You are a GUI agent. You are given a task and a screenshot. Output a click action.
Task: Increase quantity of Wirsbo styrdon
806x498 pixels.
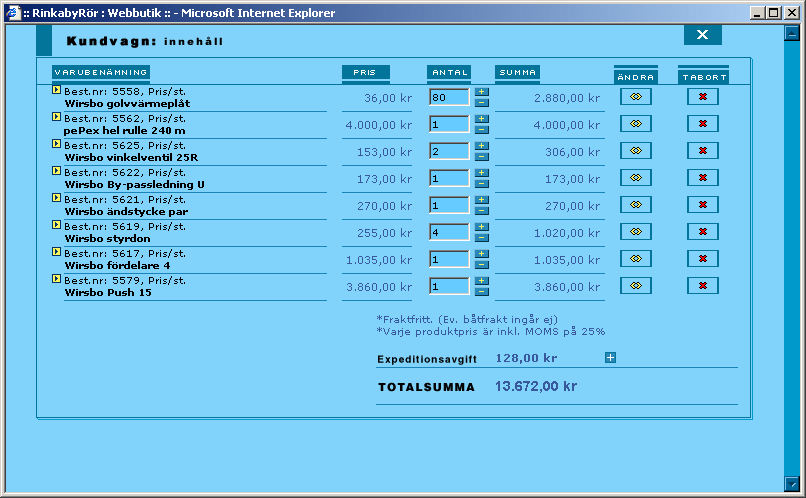[481, 227]
